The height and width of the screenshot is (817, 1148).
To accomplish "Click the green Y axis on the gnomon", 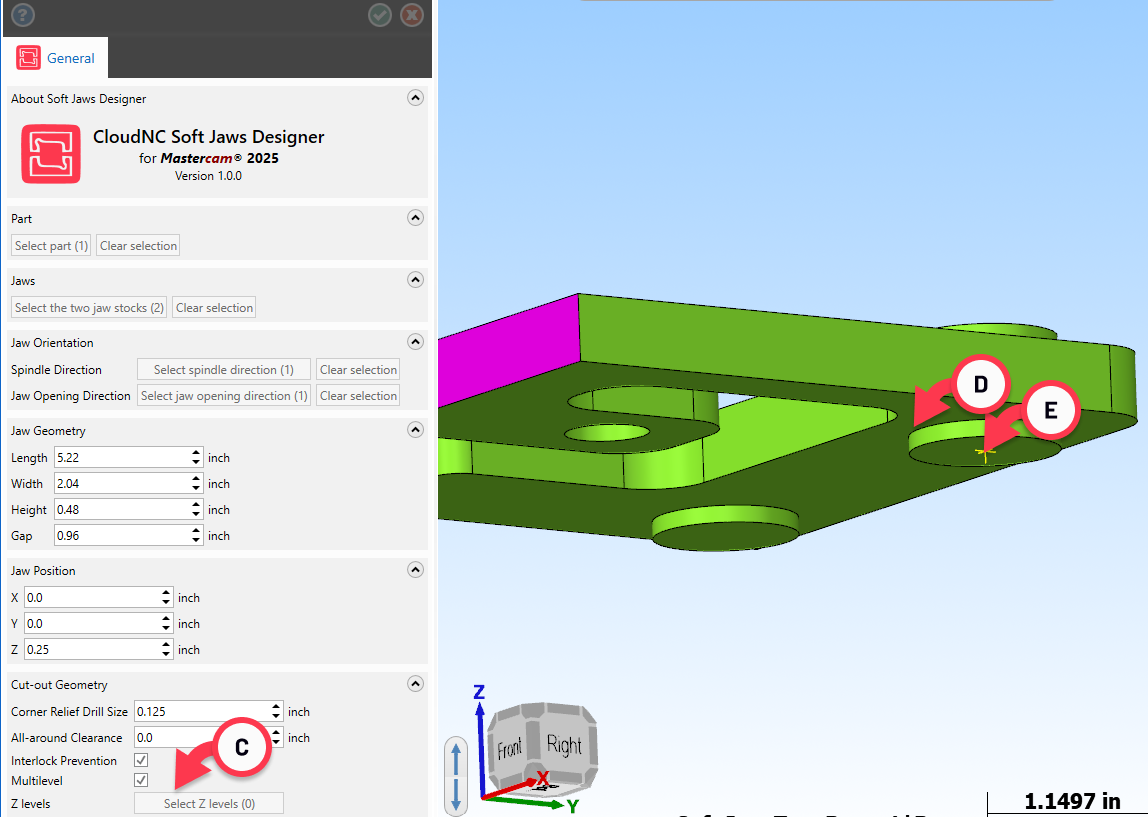I will [531, 803].
